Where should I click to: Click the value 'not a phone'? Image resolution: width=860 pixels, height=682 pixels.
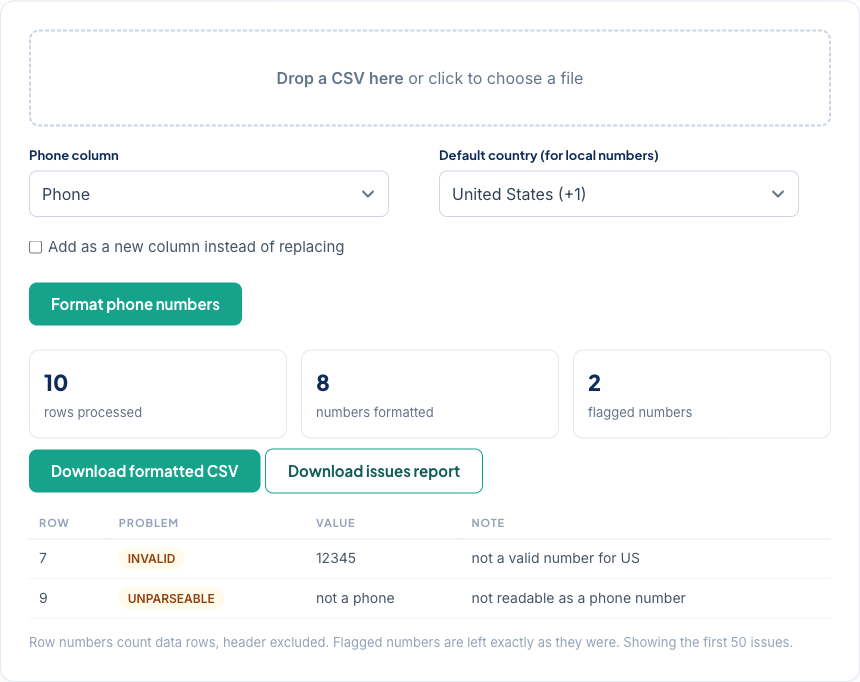point(355,598)
